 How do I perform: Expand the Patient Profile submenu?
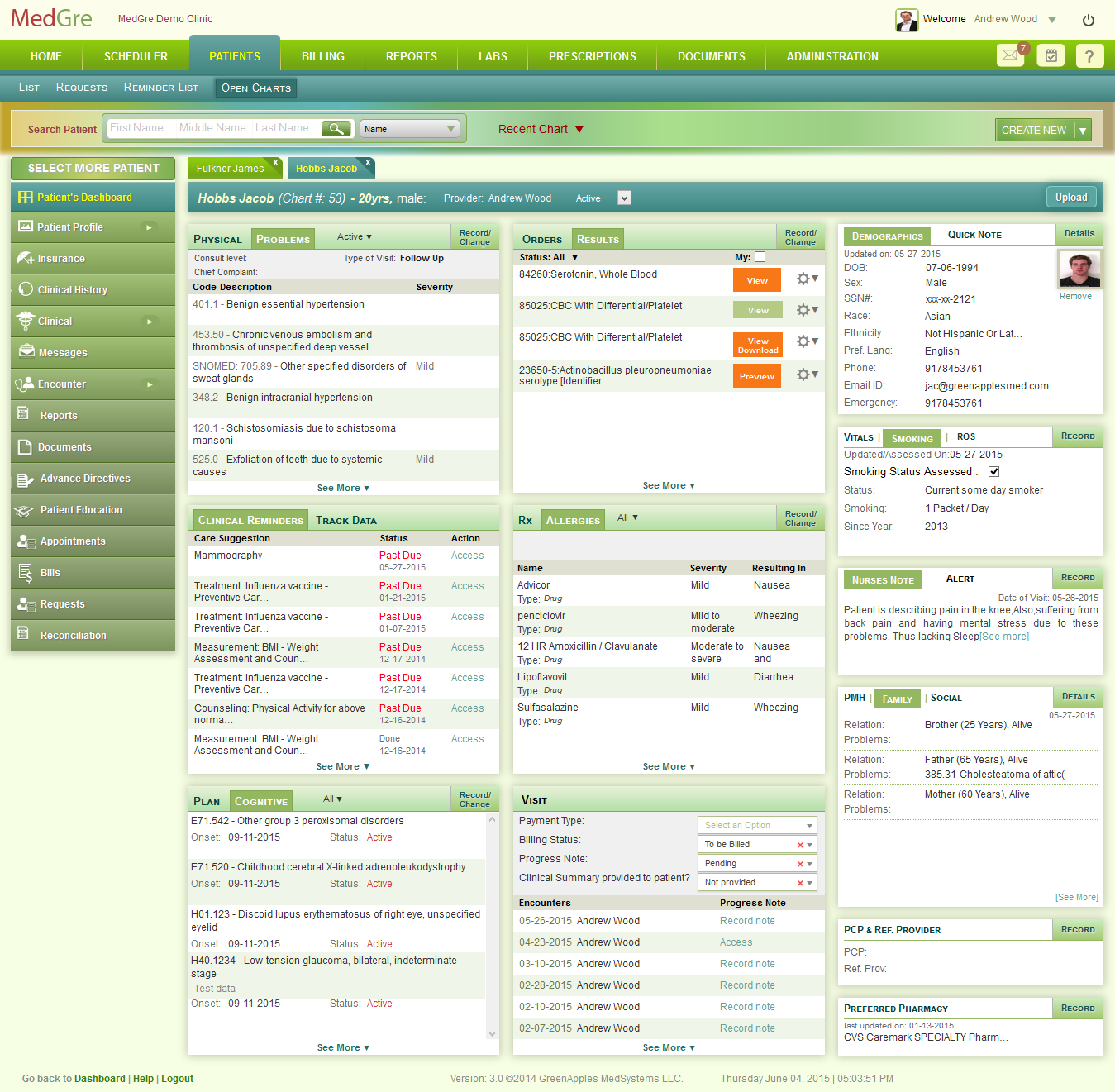(149, 227)
